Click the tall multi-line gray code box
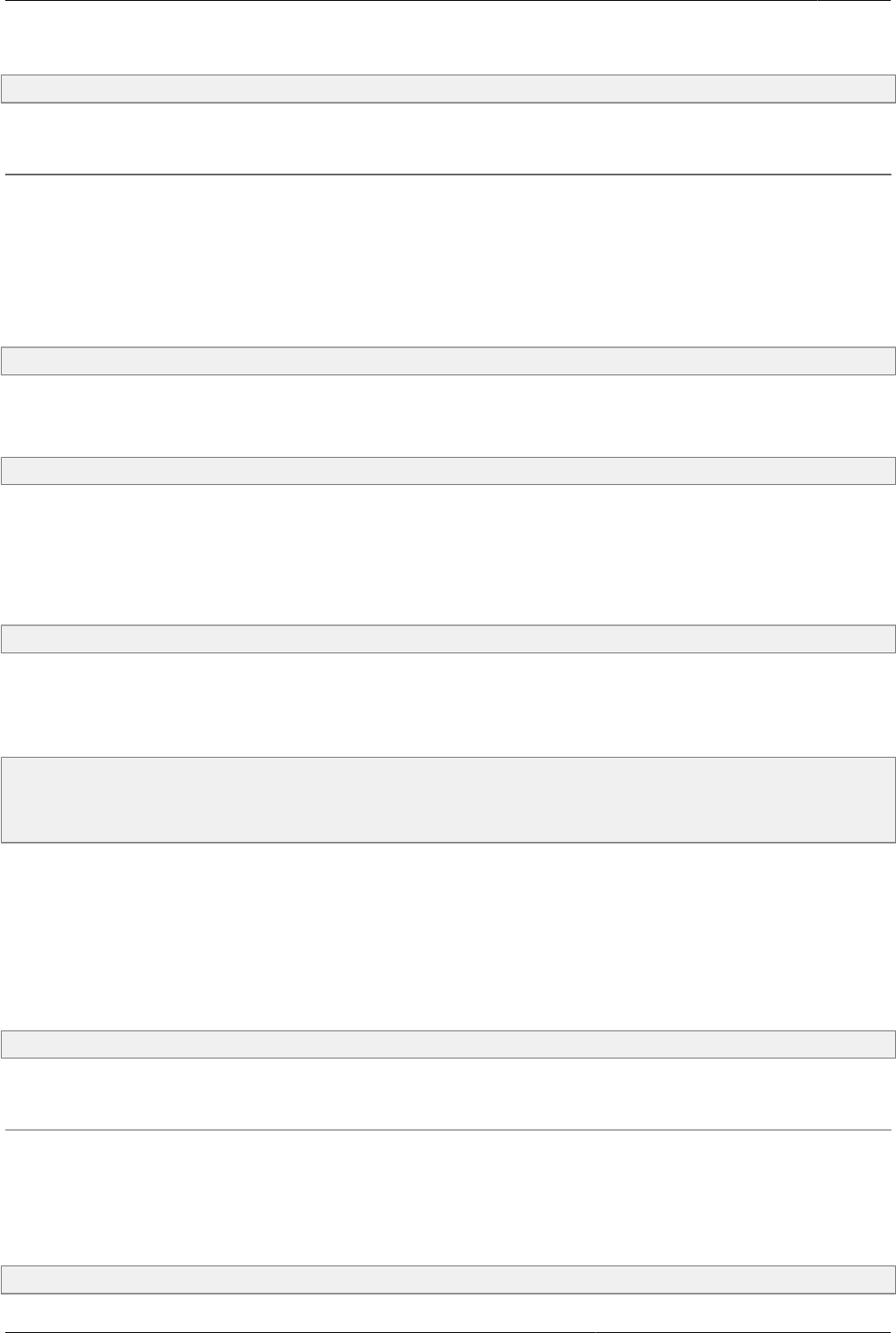896x1333 pixels. coord(448,800)
